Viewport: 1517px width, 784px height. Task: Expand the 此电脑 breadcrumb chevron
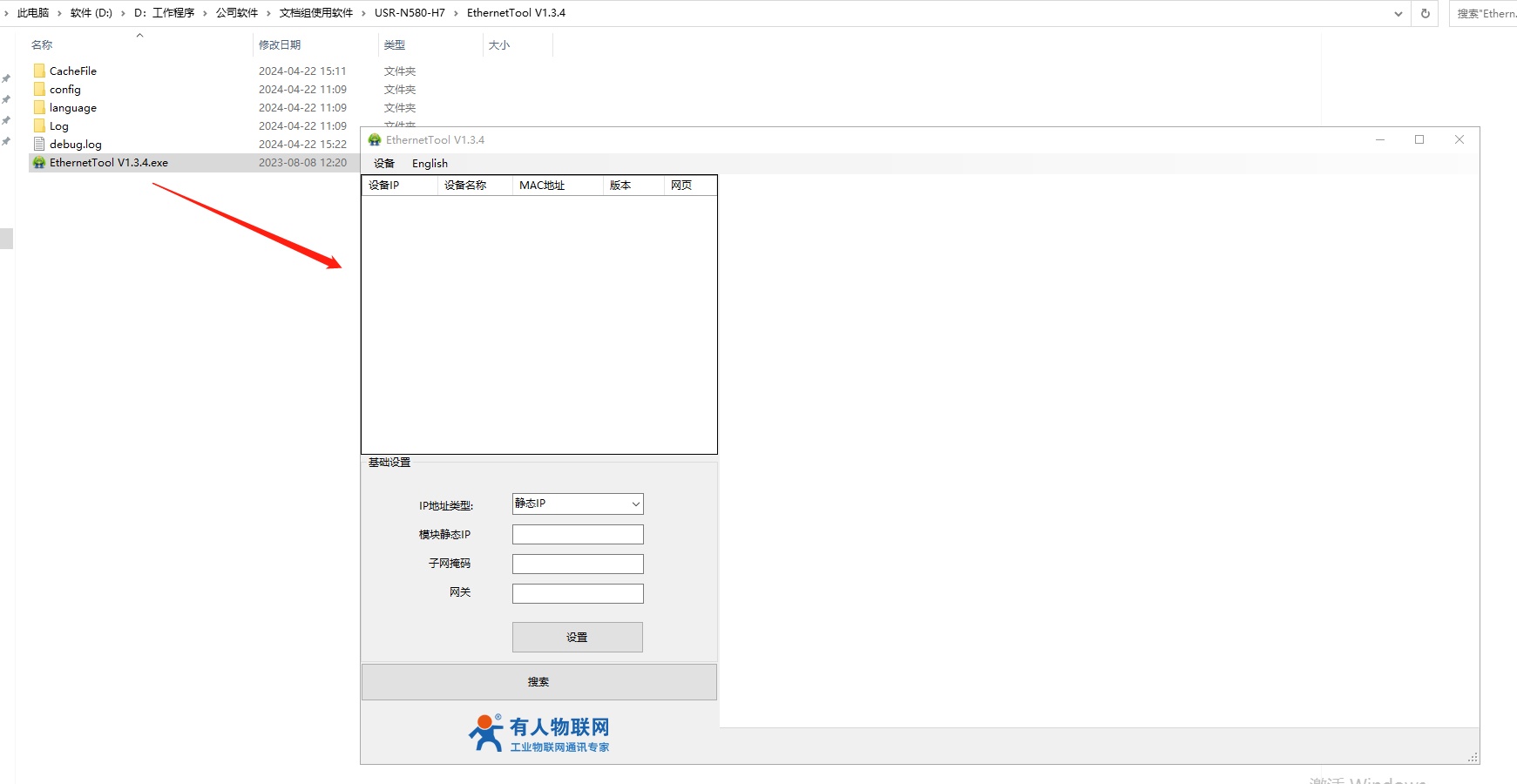pos(59,13)
